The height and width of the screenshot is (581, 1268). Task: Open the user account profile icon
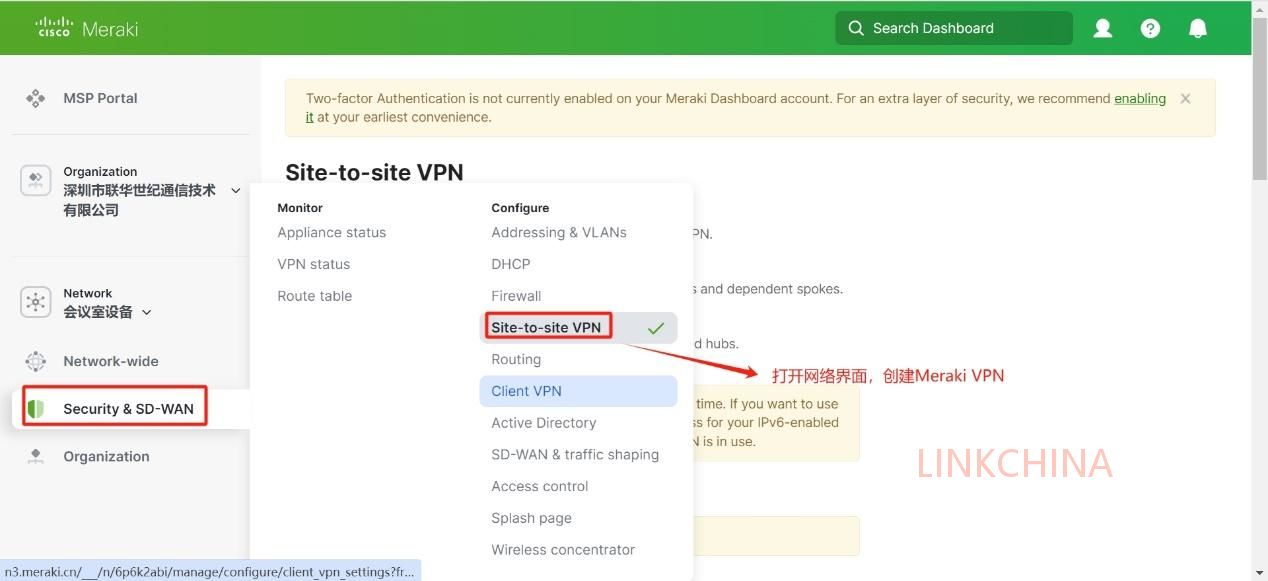click(1103, 28)
